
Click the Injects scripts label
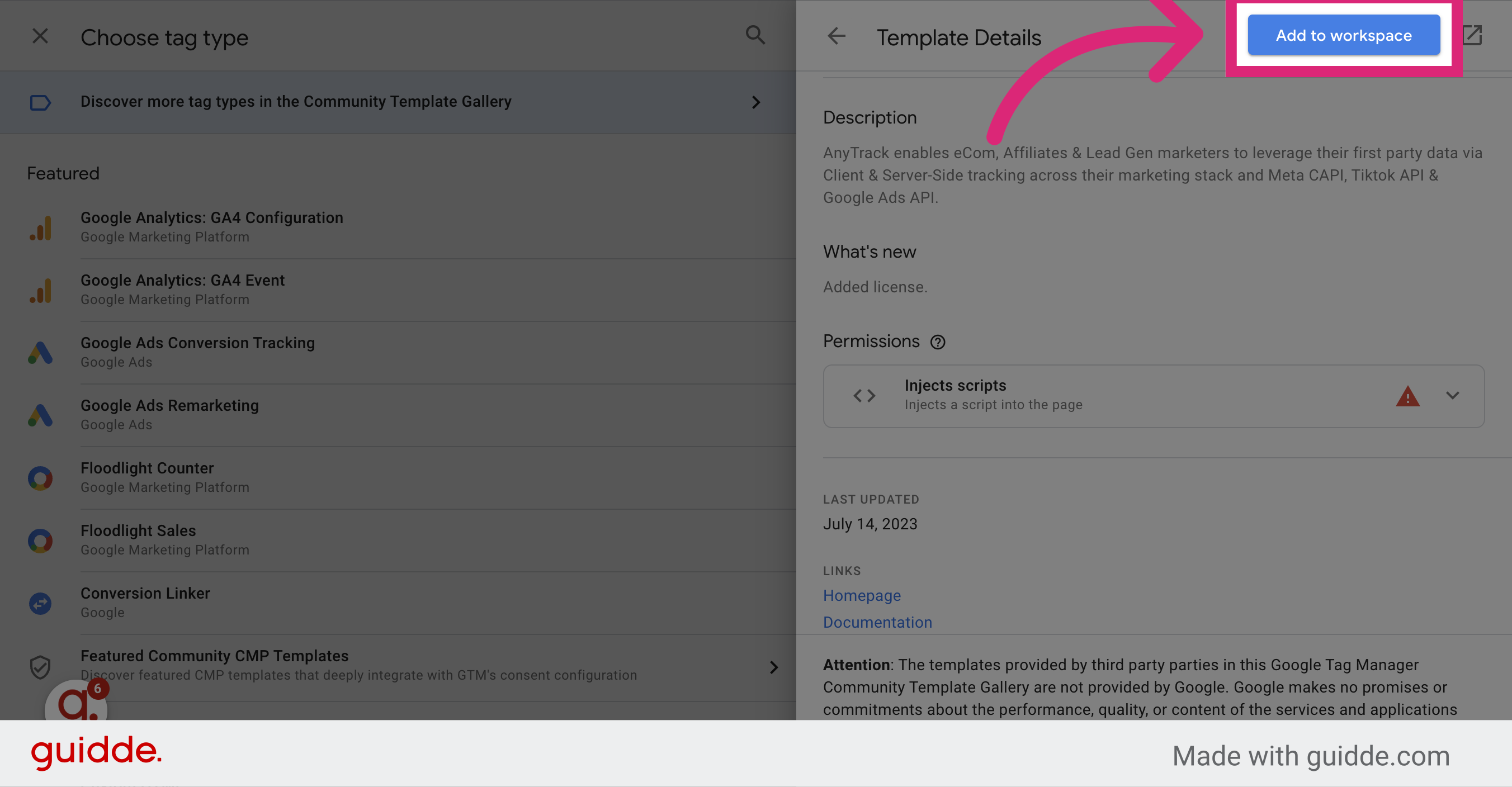coord(955,386)
